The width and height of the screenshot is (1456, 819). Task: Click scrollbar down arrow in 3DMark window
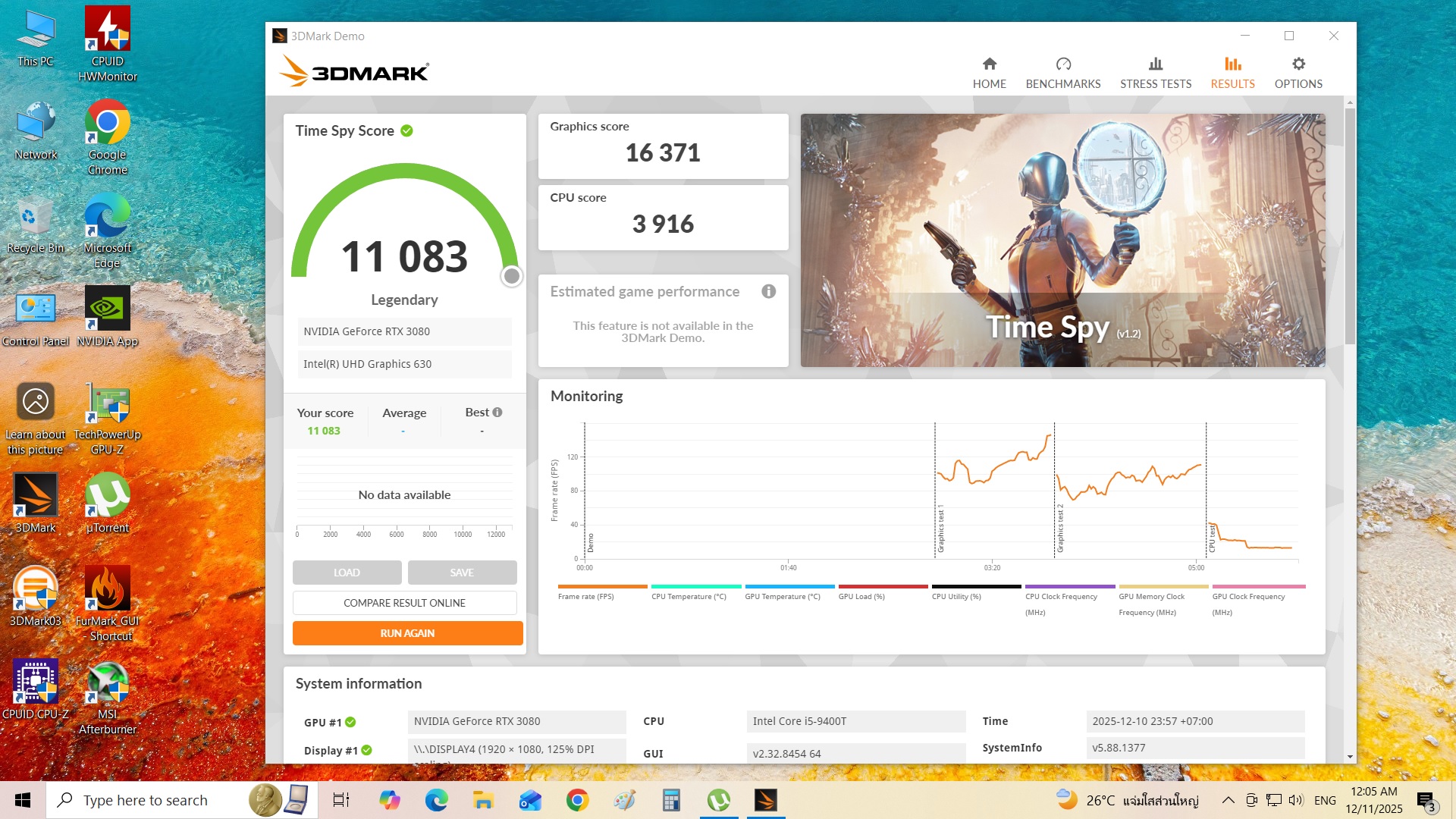click(1350, 757)
